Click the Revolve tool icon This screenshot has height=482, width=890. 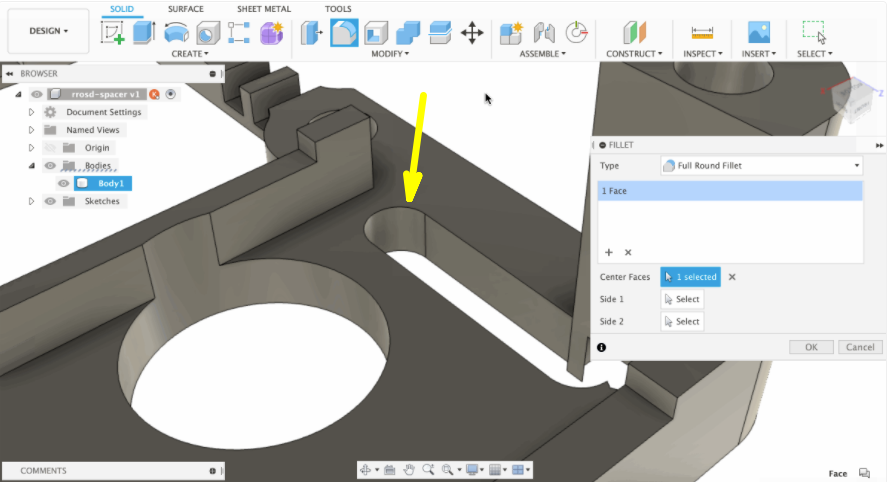click(176, 33)
